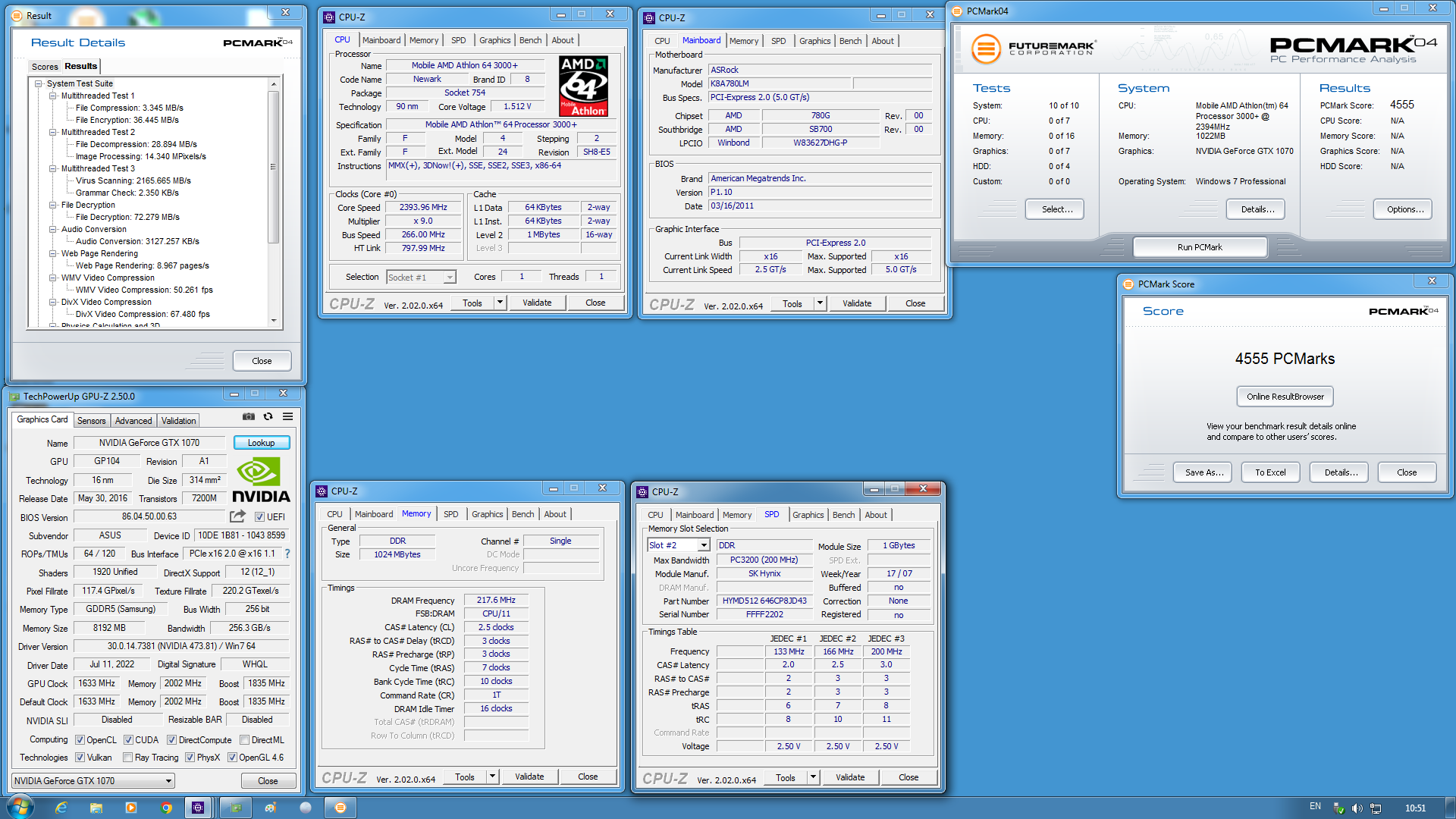
Task: Collapse the System Test Suite tree node
Action: [38, 83]
